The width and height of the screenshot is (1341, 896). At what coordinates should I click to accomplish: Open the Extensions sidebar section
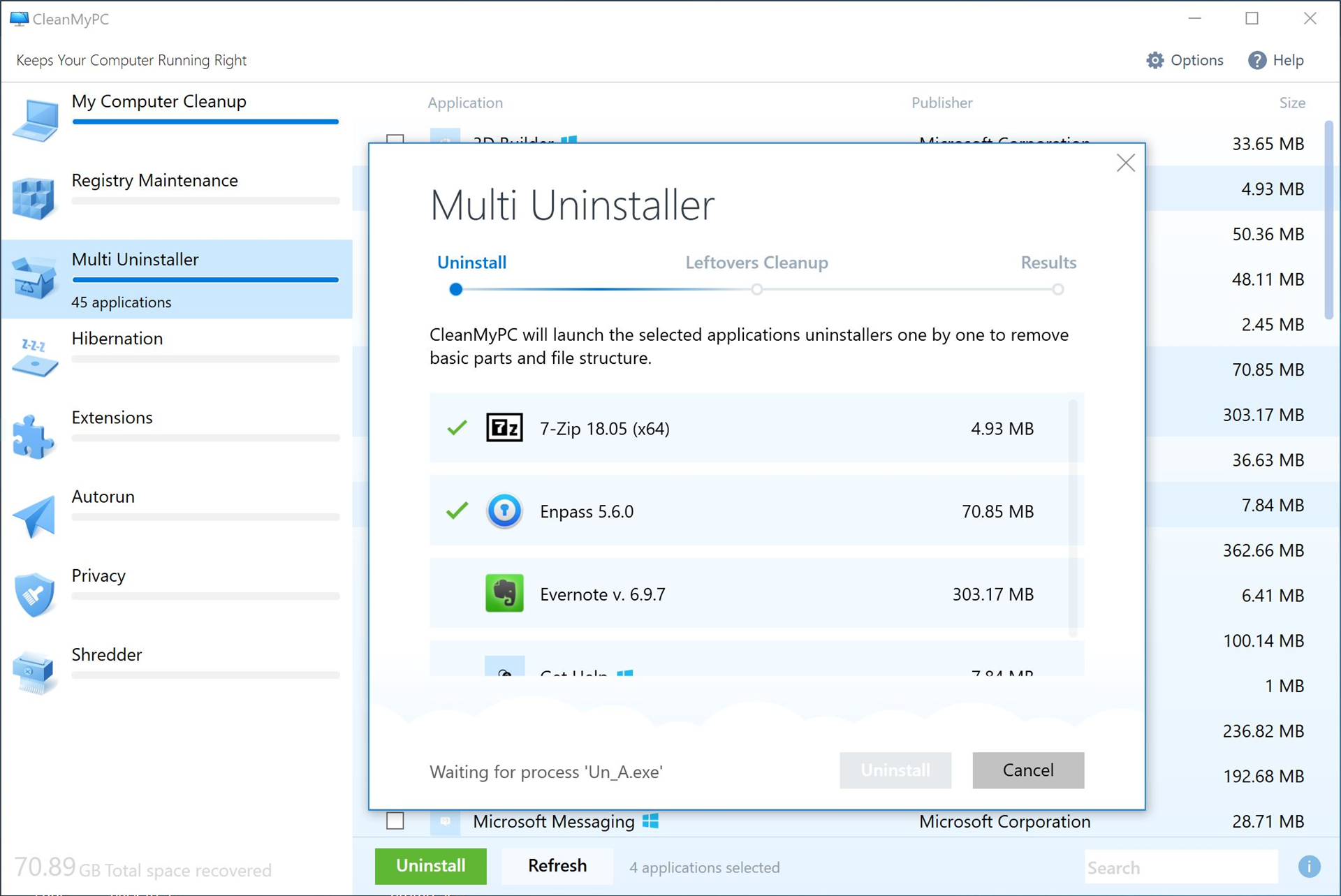[x=177, y=437]
